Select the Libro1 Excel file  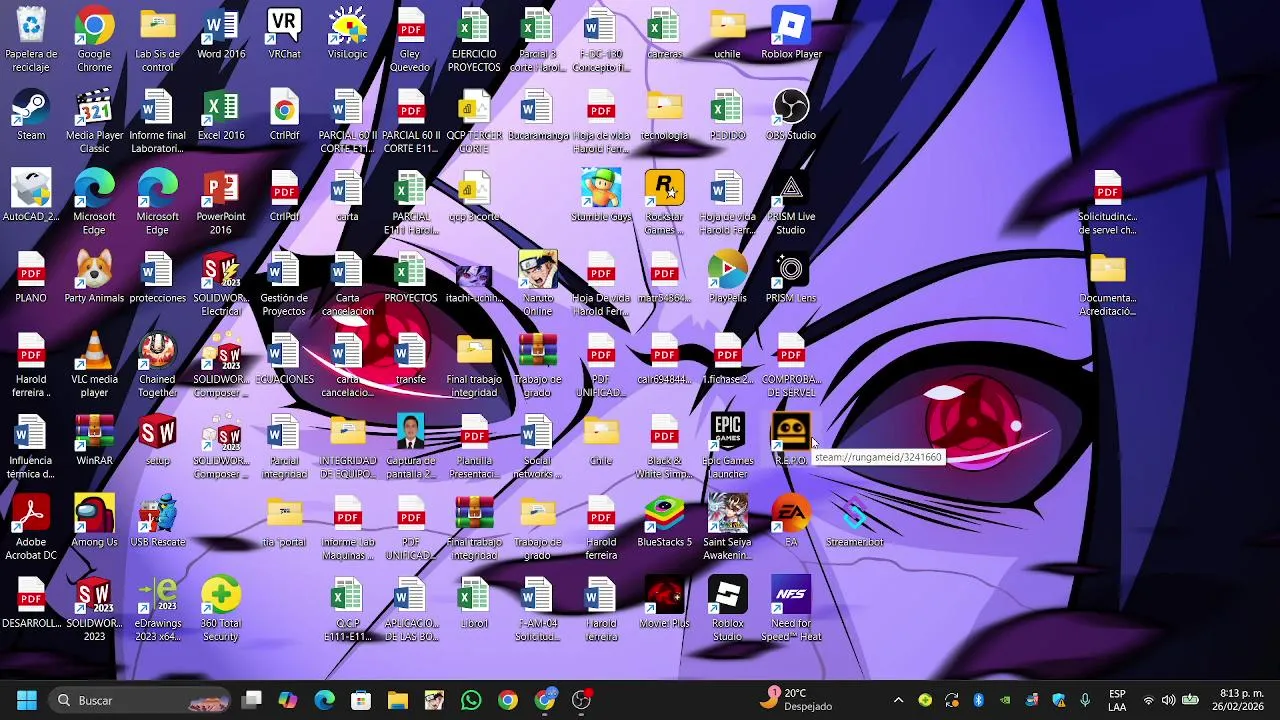pos(474,602)
